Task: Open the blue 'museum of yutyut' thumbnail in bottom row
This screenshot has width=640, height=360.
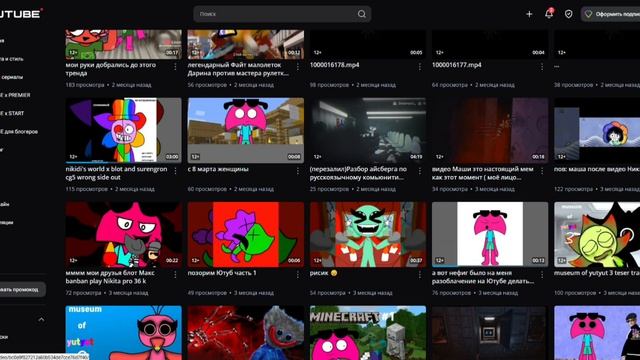Action: (124, 333)
